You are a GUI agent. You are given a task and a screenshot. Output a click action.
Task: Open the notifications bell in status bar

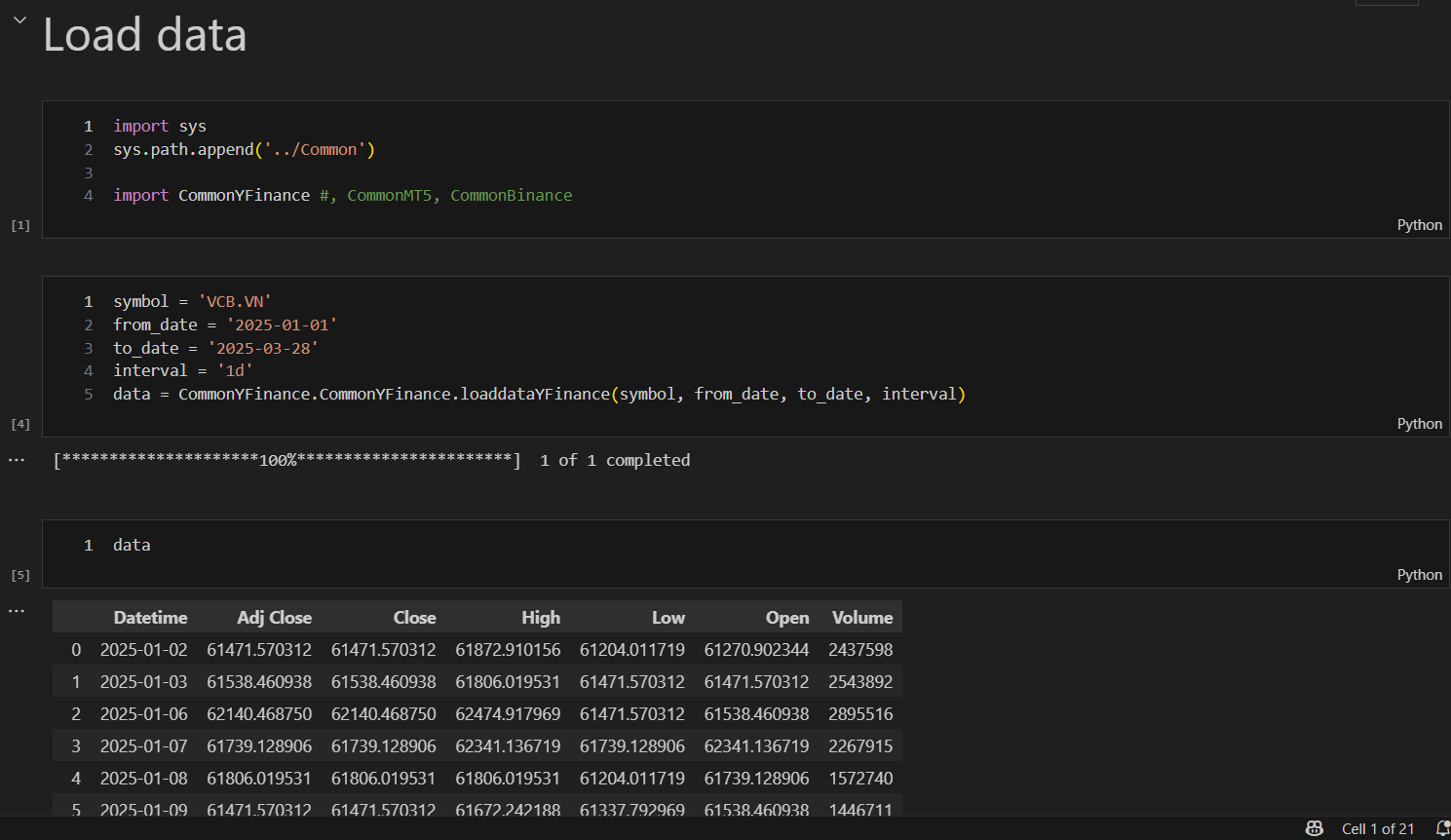pos(1443,828)
